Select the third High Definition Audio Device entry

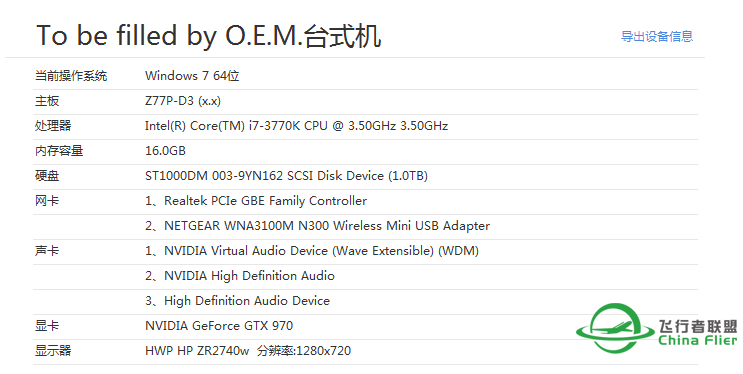pos(237,301)
